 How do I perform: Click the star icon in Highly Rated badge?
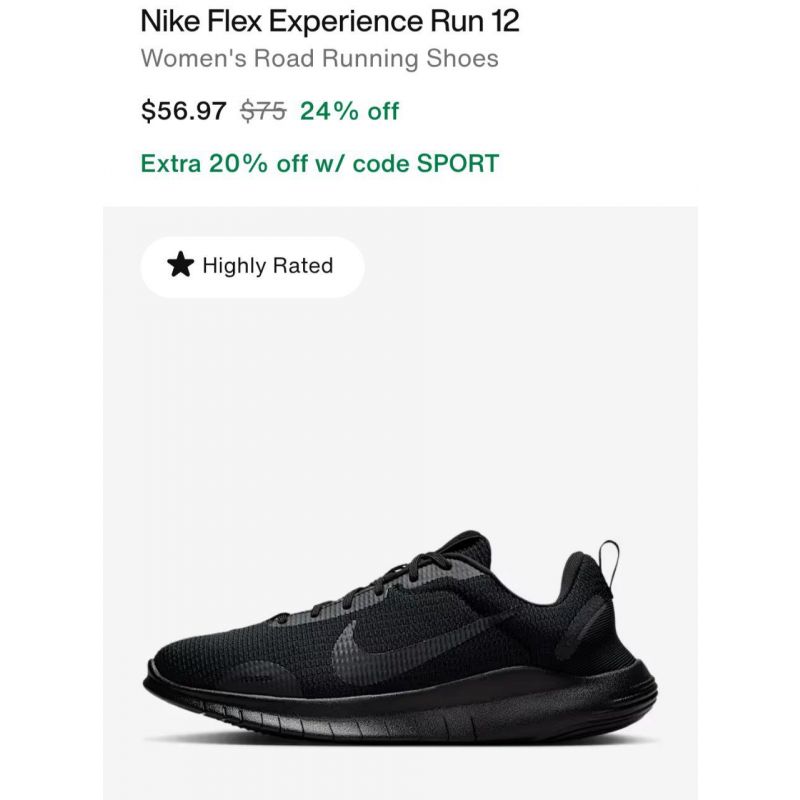[181, 265]
